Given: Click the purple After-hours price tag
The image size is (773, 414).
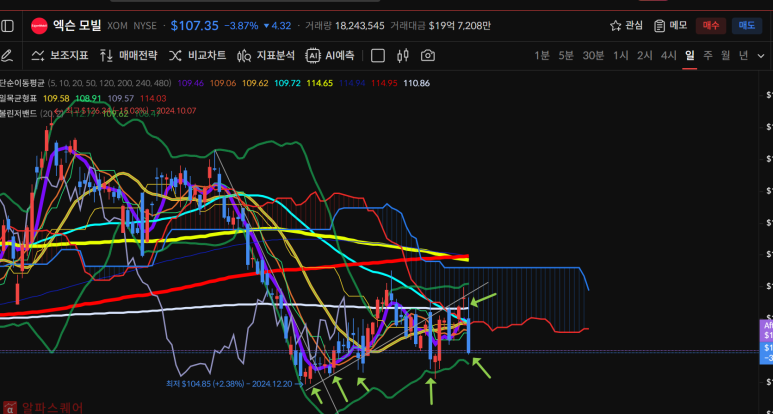Looking at the screenshot, I should 767,330.
